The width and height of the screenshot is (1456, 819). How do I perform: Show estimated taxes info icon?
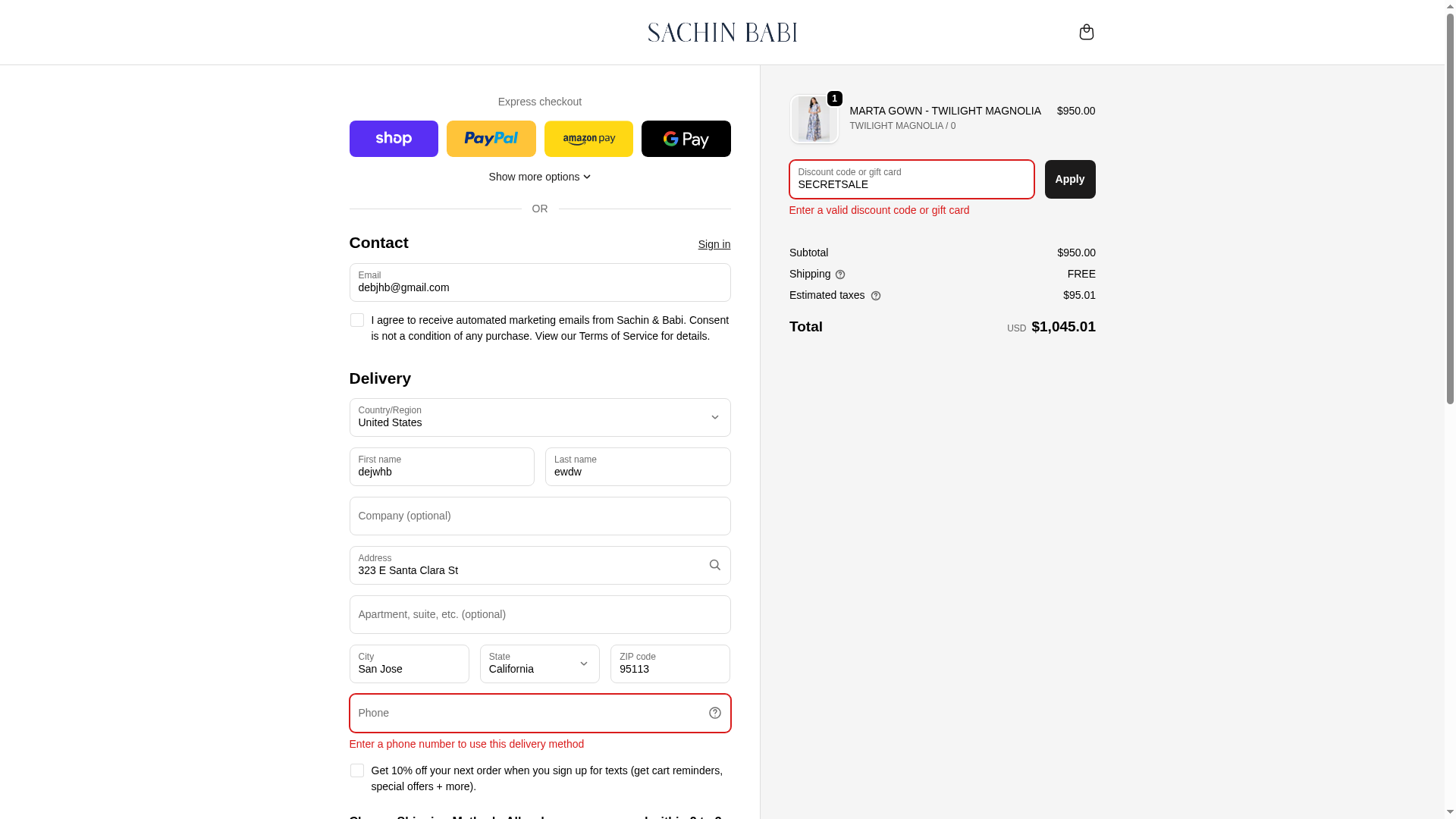pos(876,296)
